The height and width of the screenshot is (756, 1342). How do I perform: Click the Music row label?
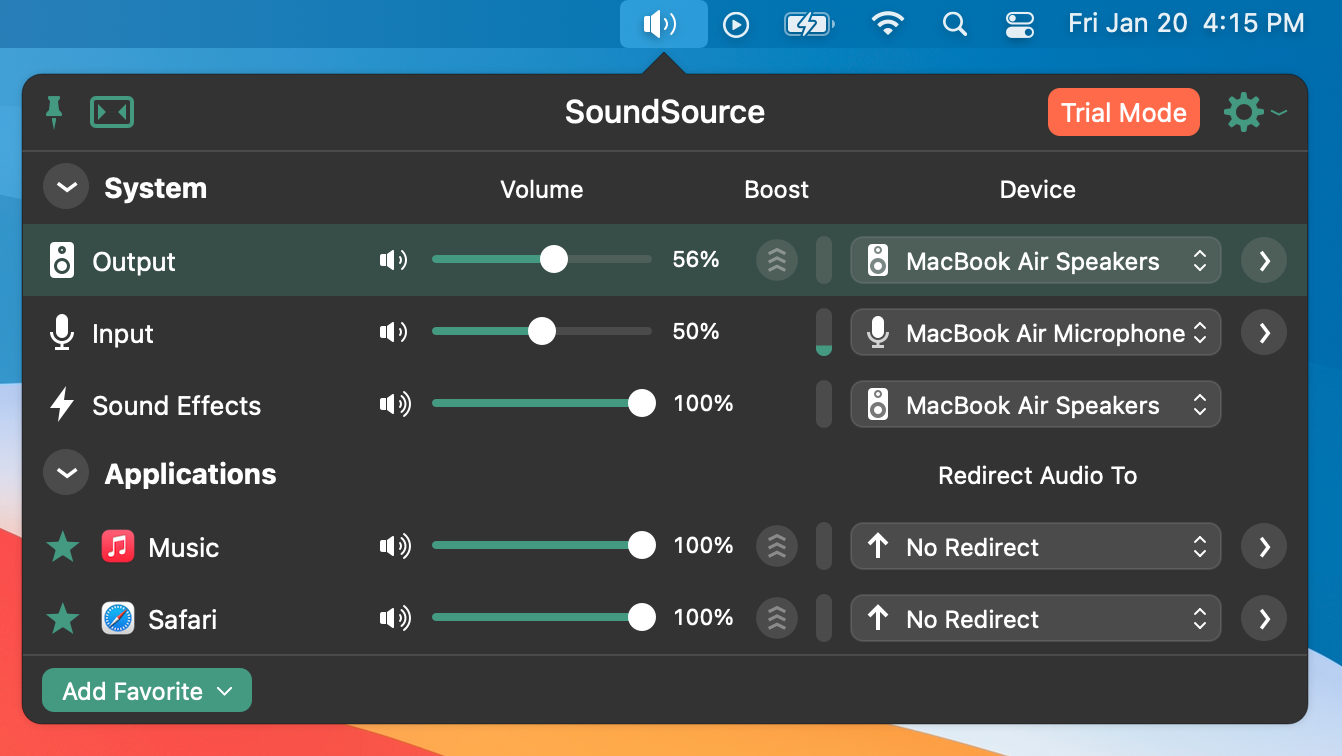[x=184, y=547]
